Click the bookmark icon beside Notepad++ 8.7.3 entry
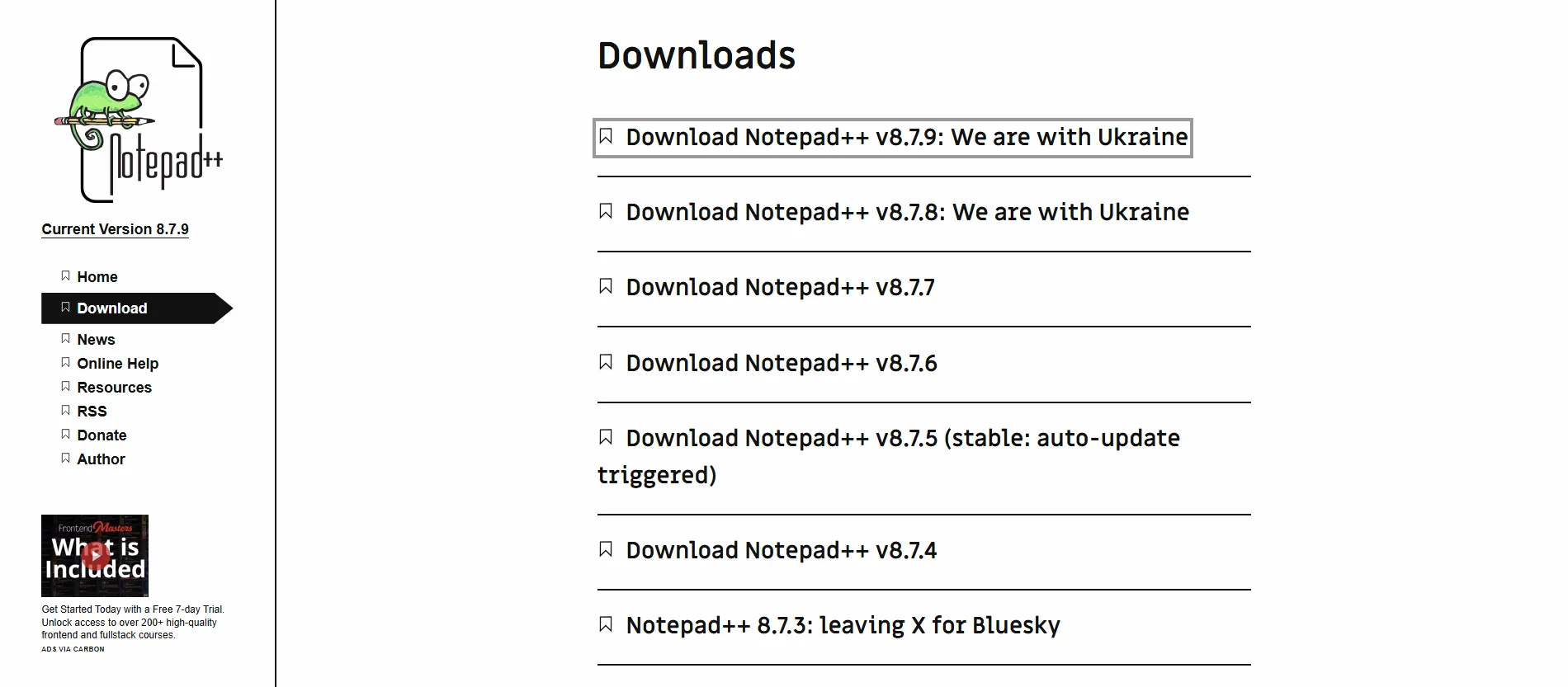 tap(607, 625)
